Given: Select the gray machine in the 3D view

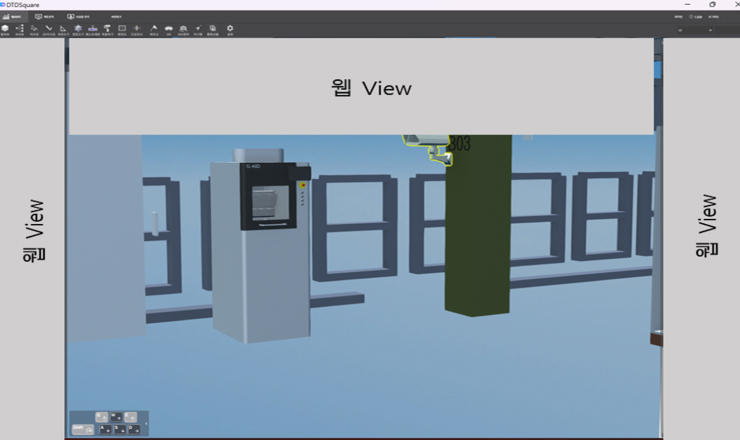Looking at the screenshot, I should [260, 250].
